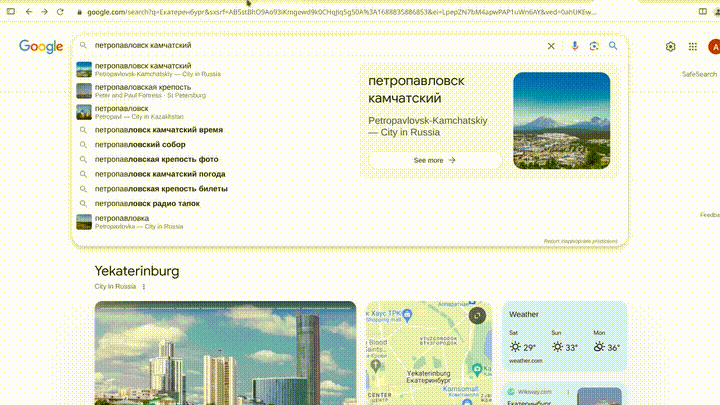The image size is (720, 405).
Task: Expand the map with the fullscreen icon
Action: 477,316
